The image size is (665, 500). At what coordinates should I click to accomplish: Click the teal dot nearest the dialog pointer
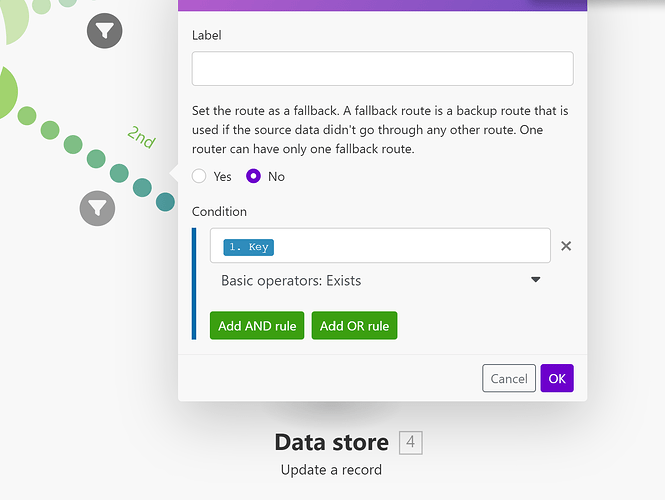[165, 202]
